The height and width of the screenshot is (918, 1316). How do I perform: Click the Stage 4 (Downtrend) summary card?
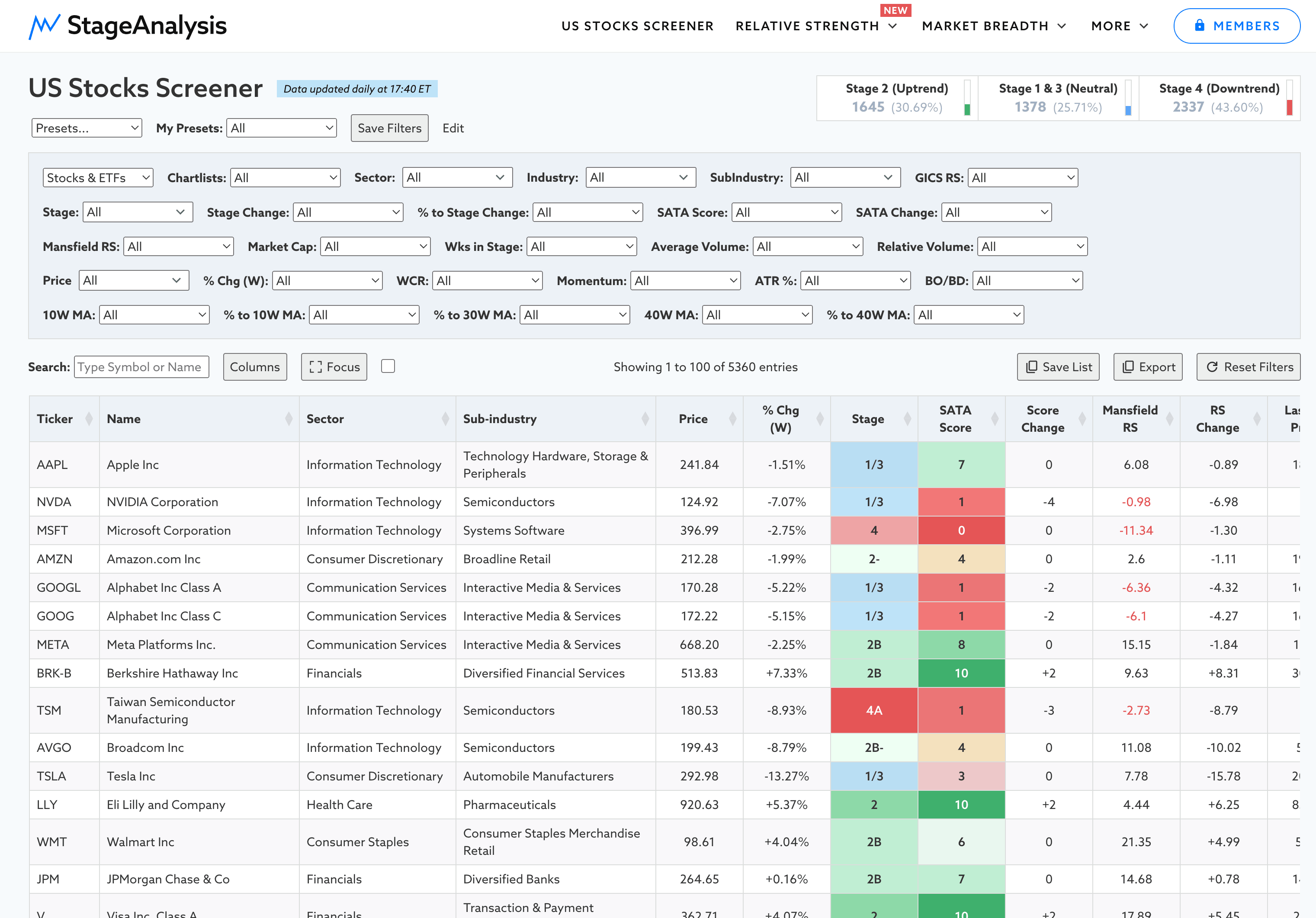(1220, 98)
